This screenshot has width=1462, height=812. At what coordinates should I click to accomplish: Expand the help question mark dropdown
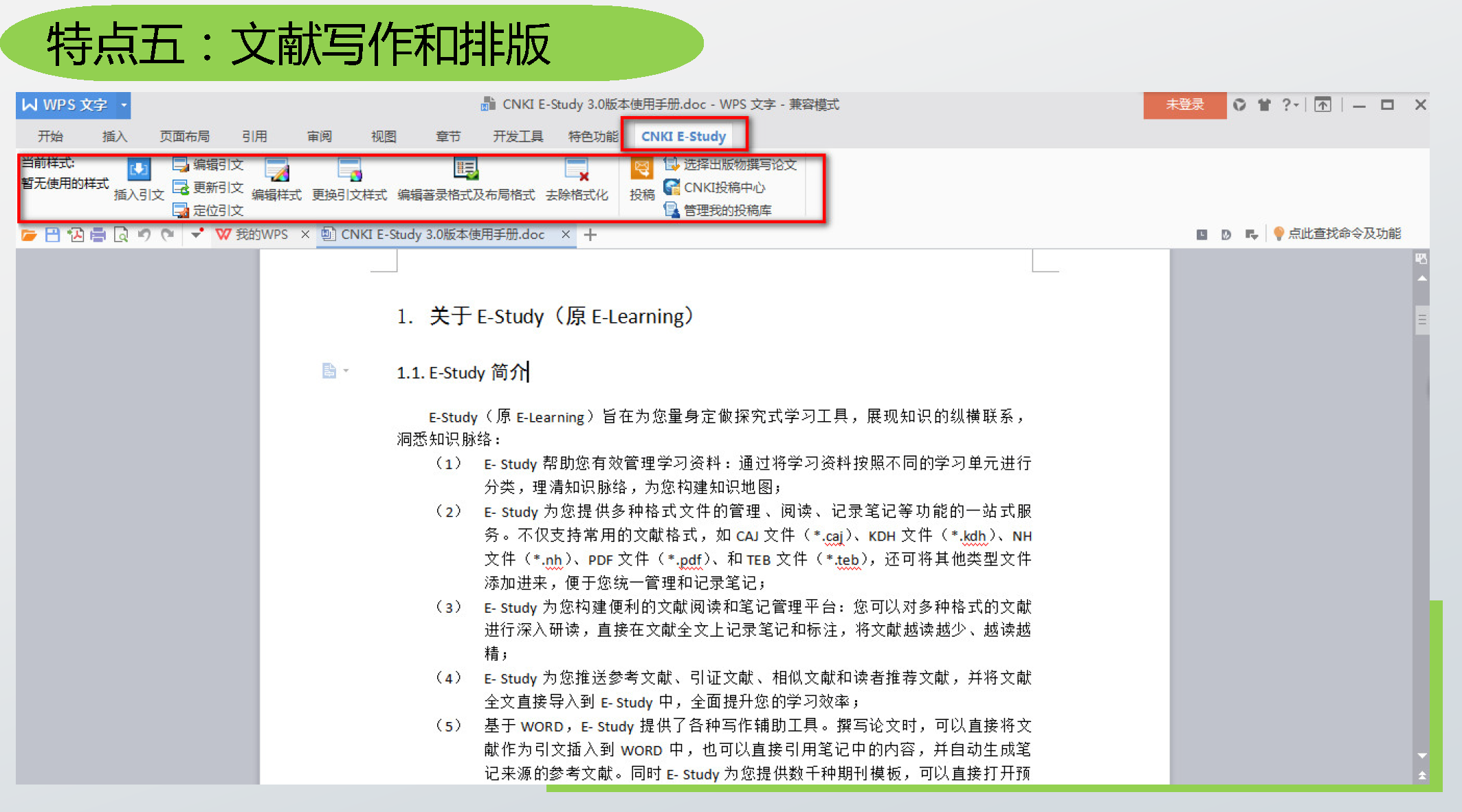pyautogui.click(x=1290, y=105)
